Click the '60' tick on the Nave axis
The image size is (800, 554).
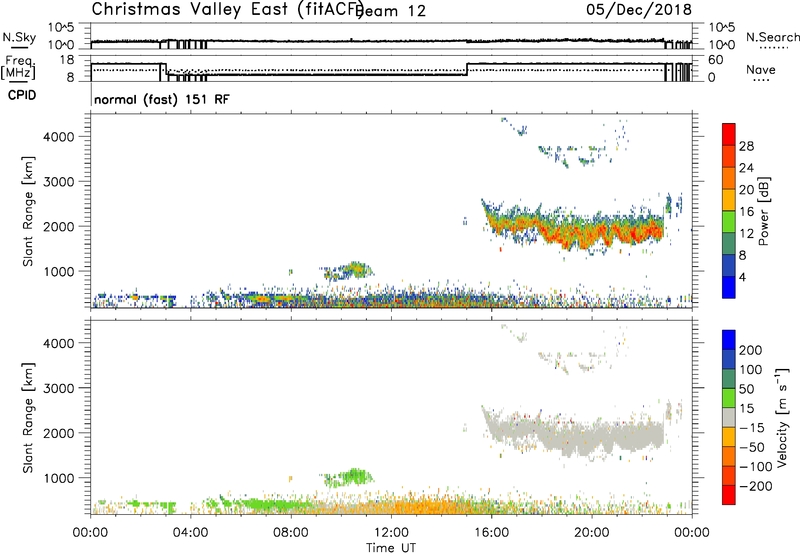[x=716, y=60]
